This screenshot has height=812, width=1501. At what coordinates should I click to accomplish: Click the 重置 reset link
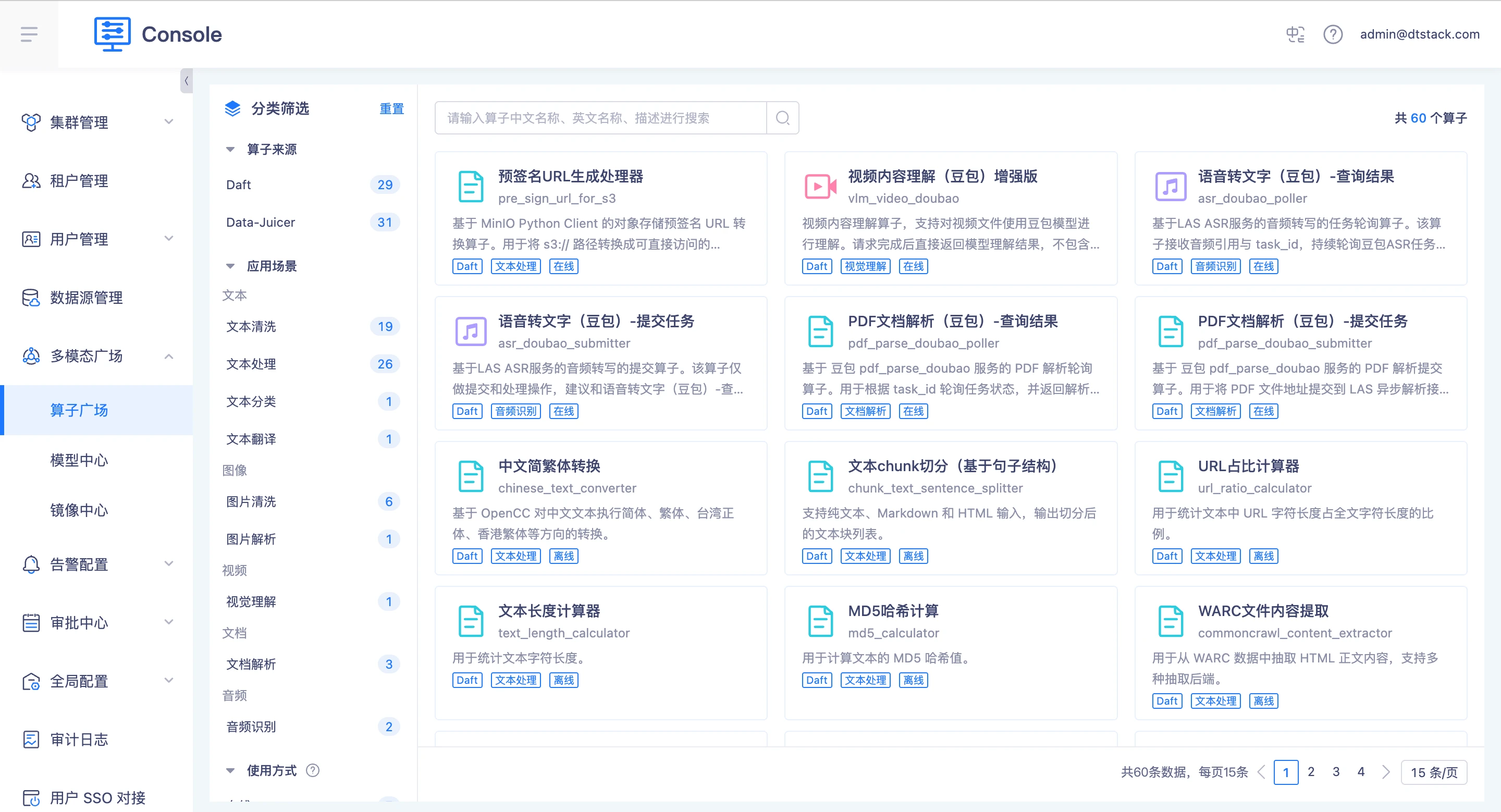pos(391,109)
